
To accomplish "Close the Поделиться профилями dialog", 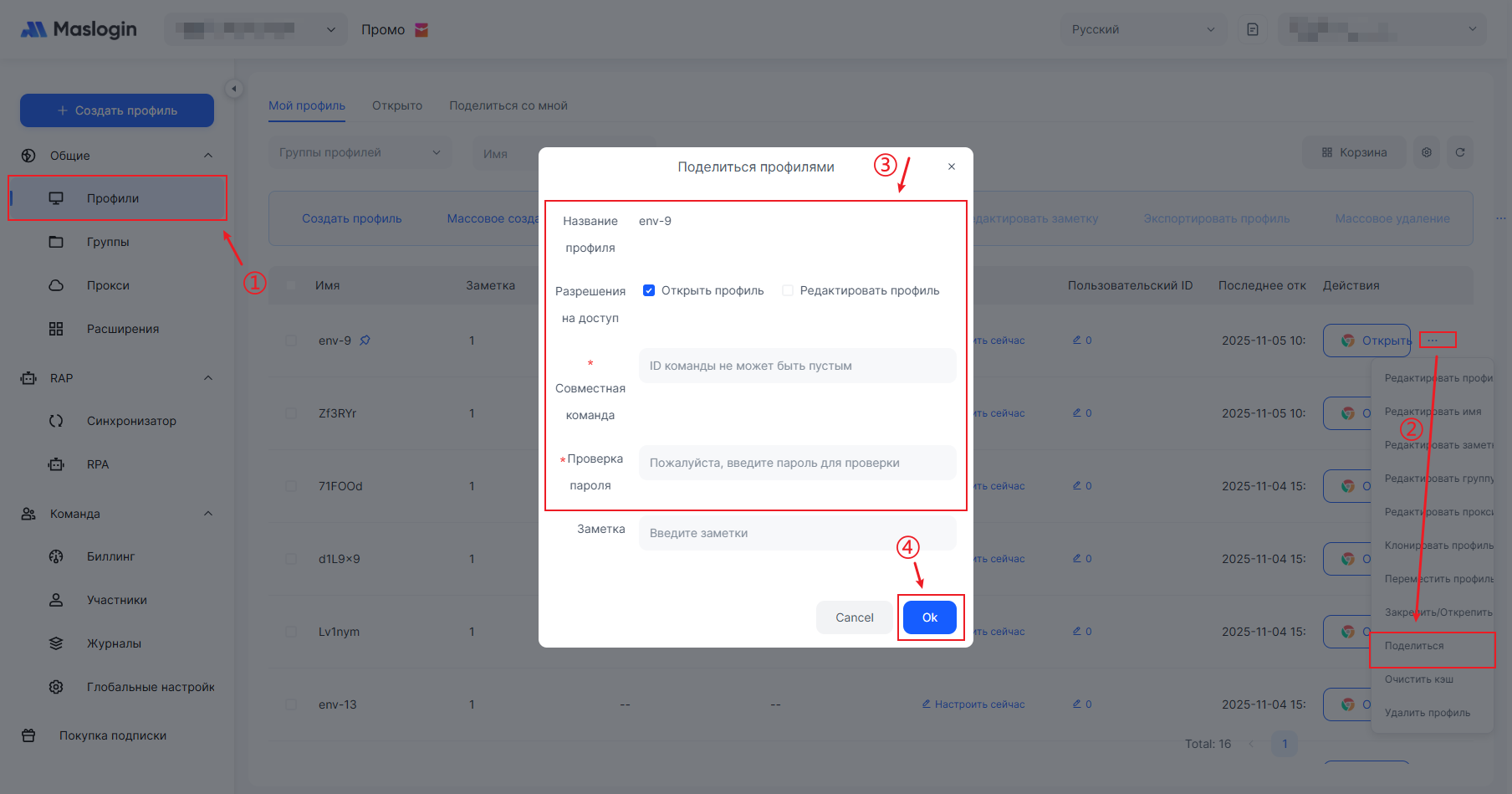I will click(952, 166).
